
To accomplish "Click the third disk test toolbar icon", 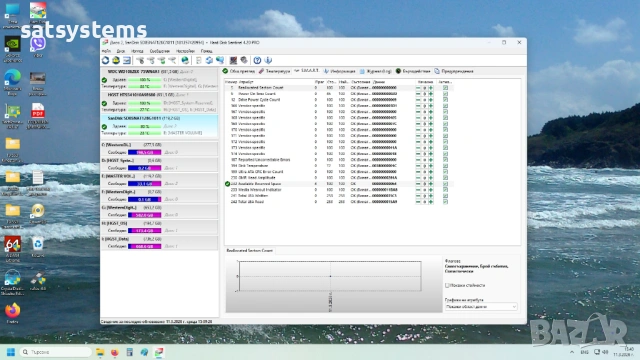I will pyautogui.click(x=161, y=60).
